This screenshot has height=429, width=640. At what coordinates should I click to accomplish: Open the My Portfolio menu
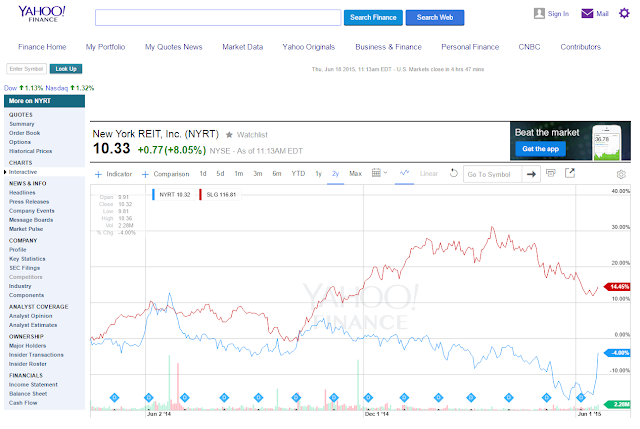tap(105, 47)
